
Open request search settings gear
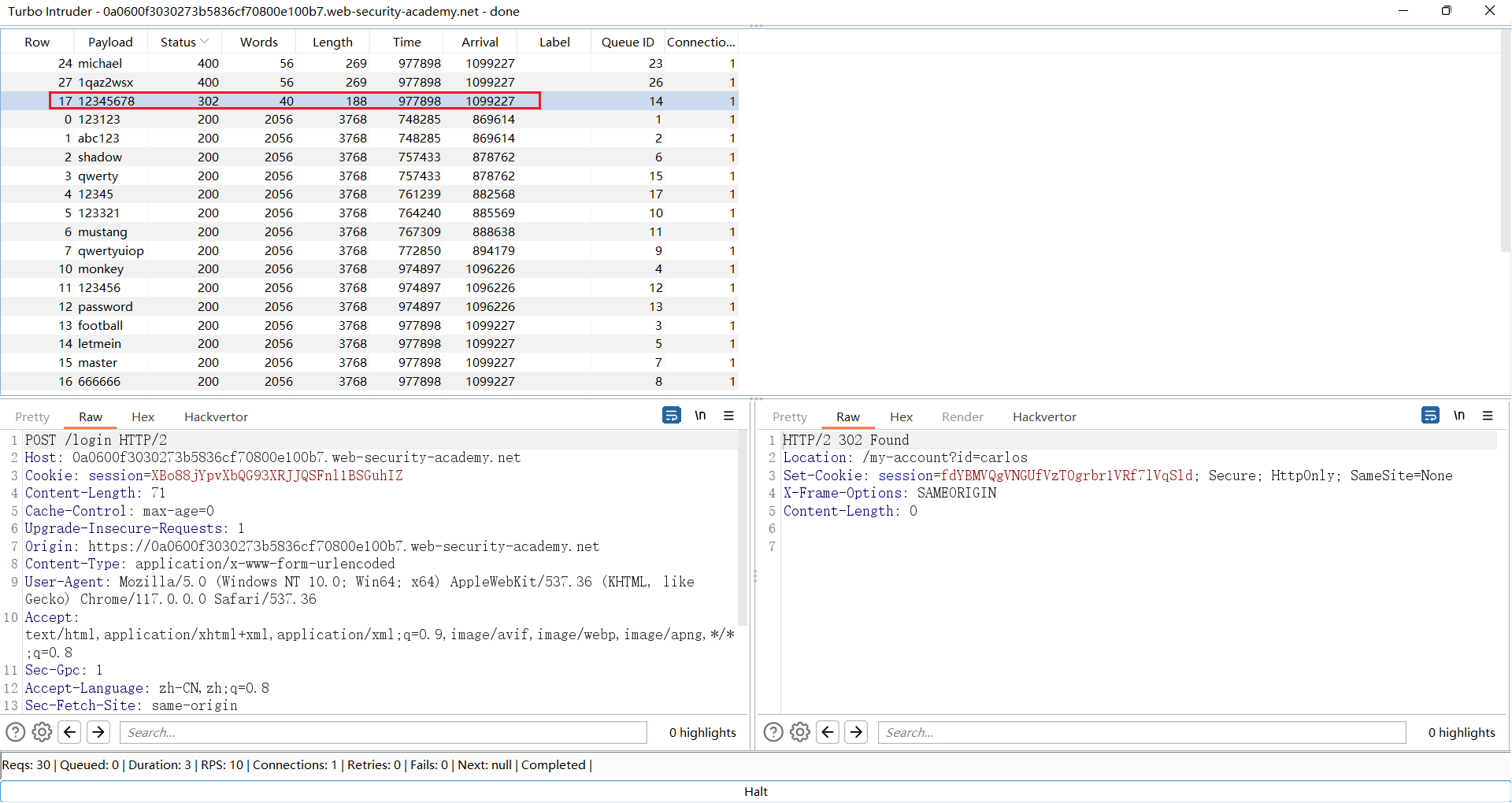pos(43,732)
